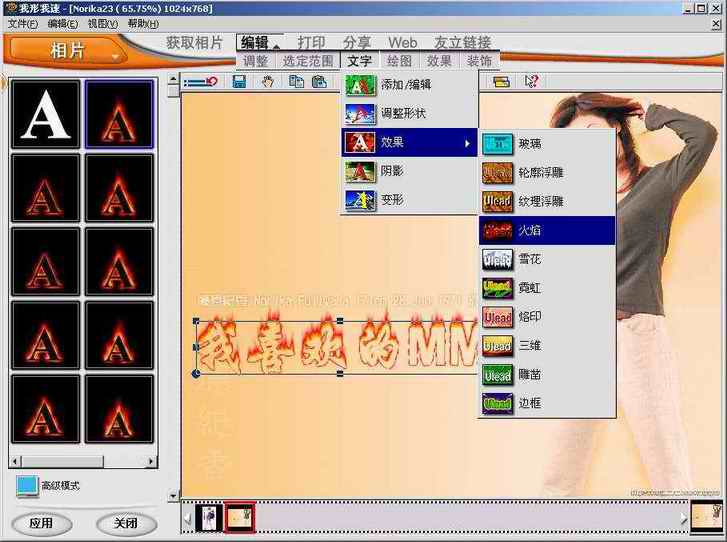Image resolution: width=727 pixels, height=542 pixels.
Task: Open the 视图(V) menu
Action: pos(102,24)
